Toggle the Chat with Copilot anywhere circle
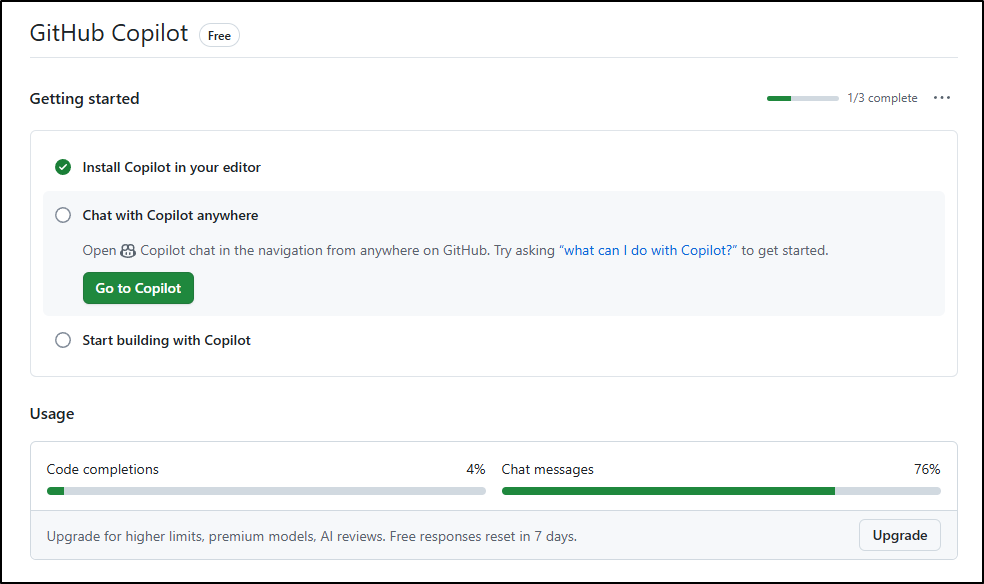Viewport: 984px width, 584px height. tap(63, 215)
